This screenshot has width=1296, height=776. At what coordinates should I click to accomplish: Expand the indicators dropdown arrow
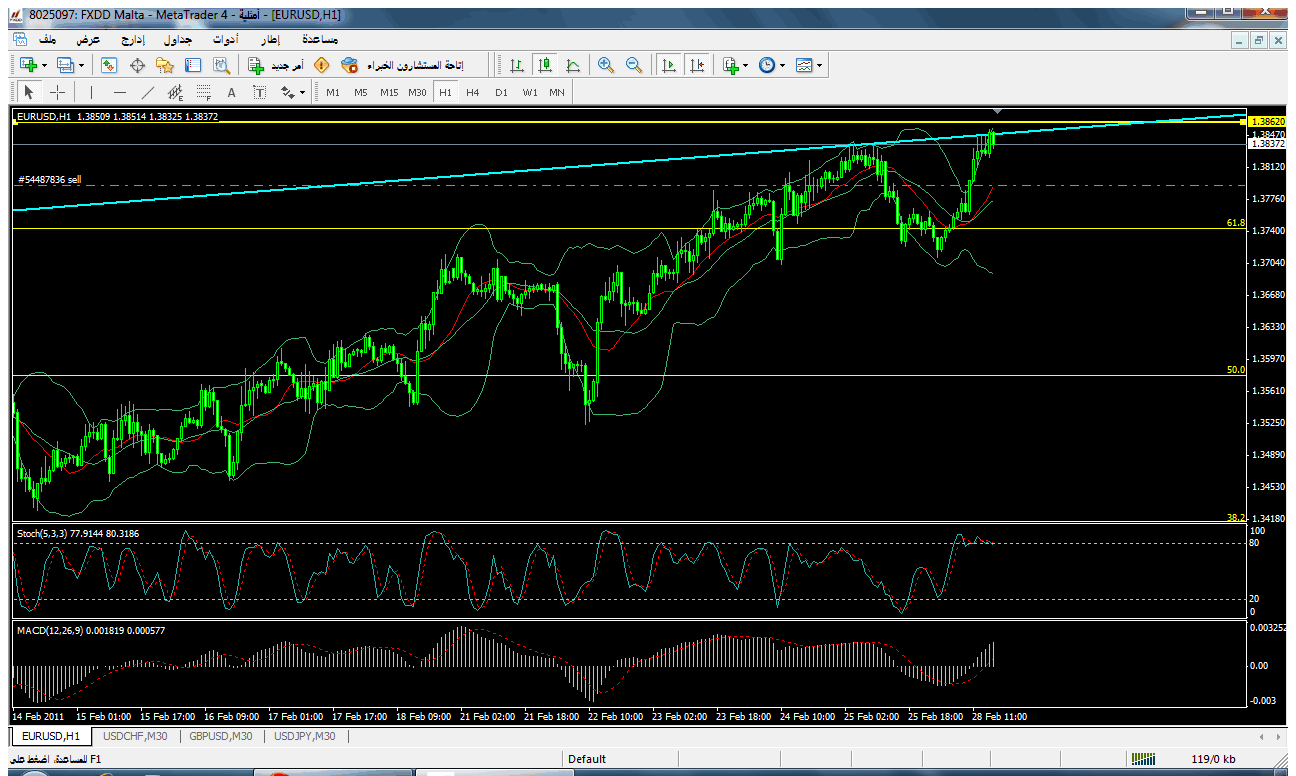click(746, 65)
